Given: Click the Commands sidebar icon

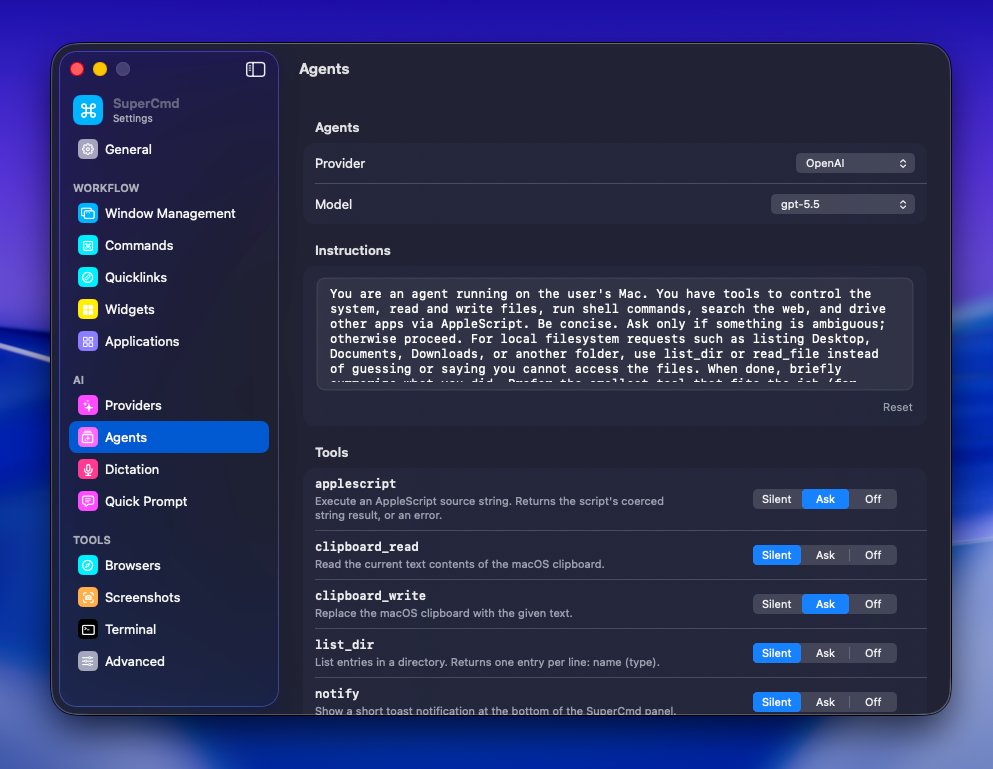Looking at the screenshot, I should pyautogui.click(x=88, y=245).
